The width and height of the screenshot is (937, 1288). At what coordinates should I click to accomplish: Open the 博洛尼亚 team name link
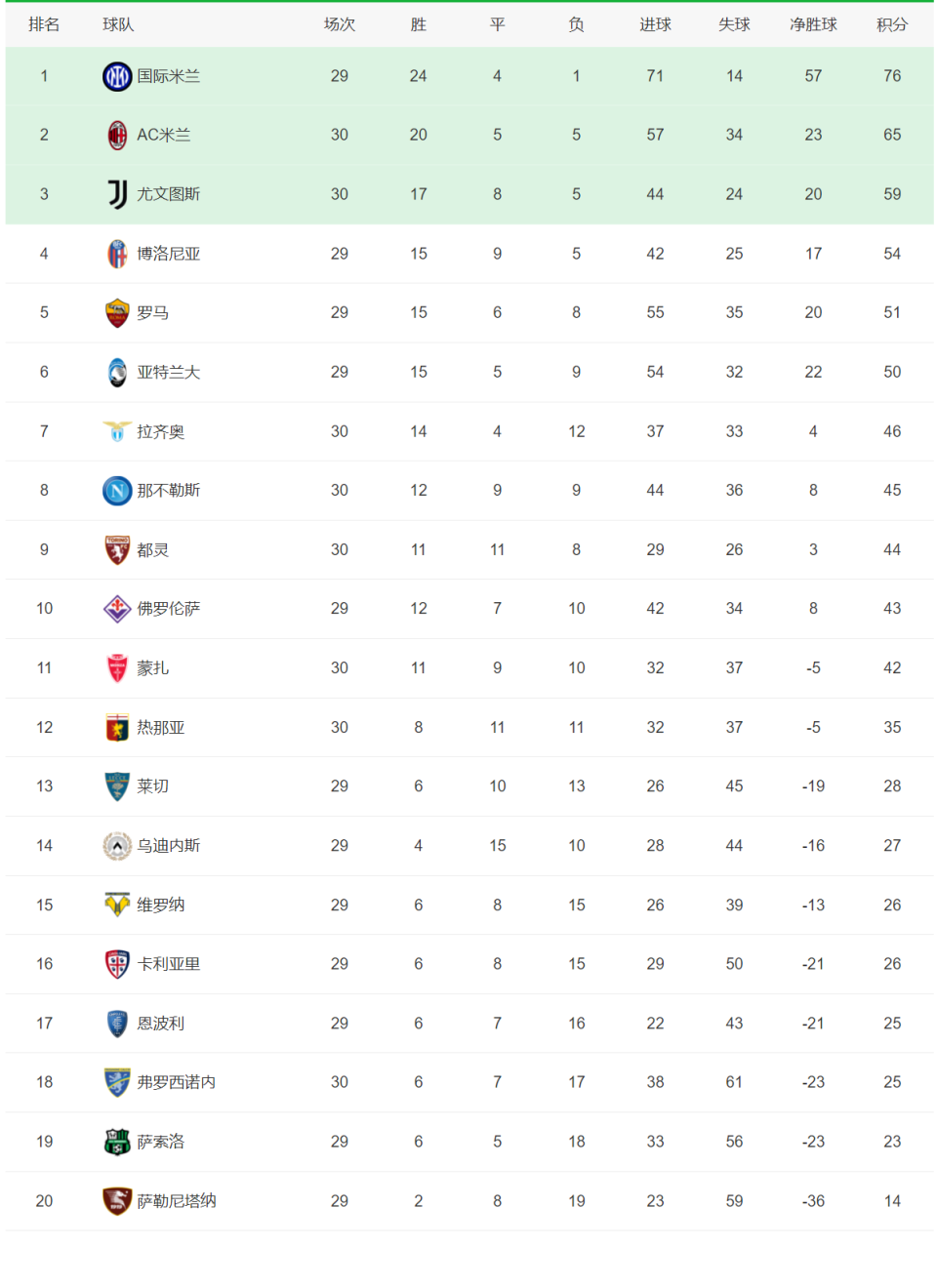[168, 254]
